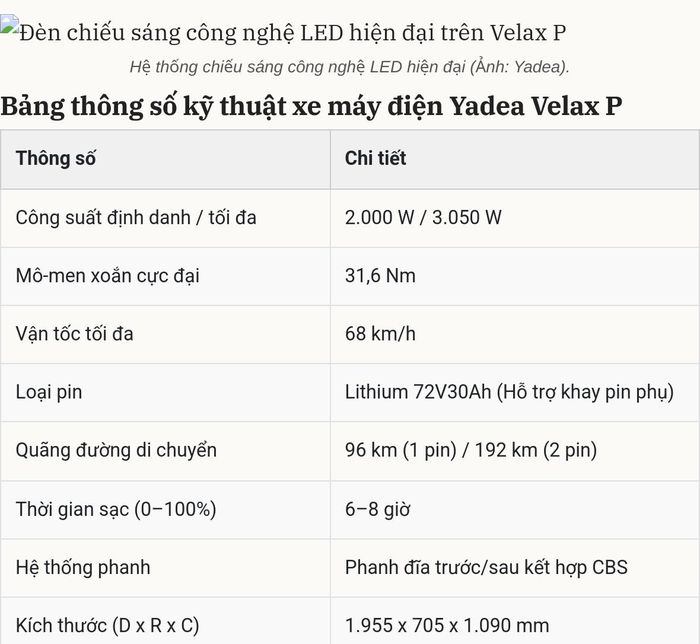The height and width of the screenshot is (644, 700).
Task: Click the 'Loại pin' row label
Action: tap(49, 393)
